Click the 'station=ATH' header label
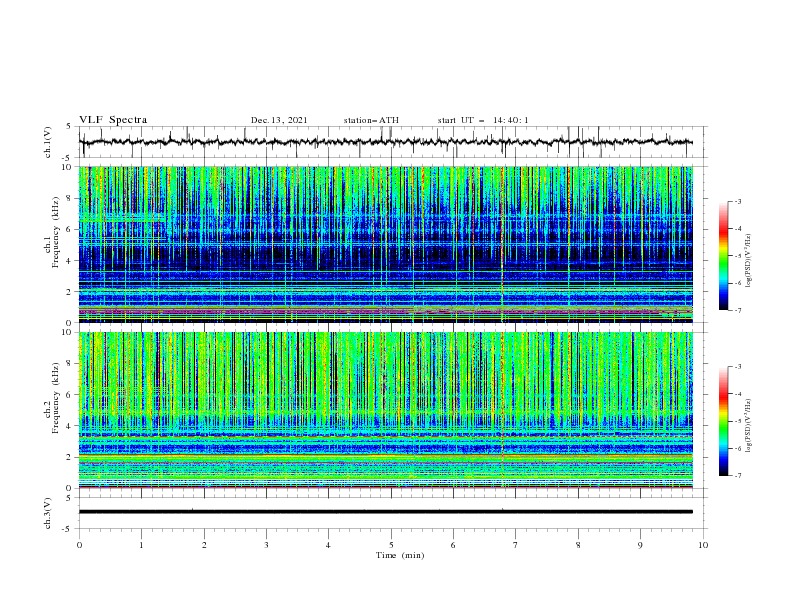 [x=371, y=120]
